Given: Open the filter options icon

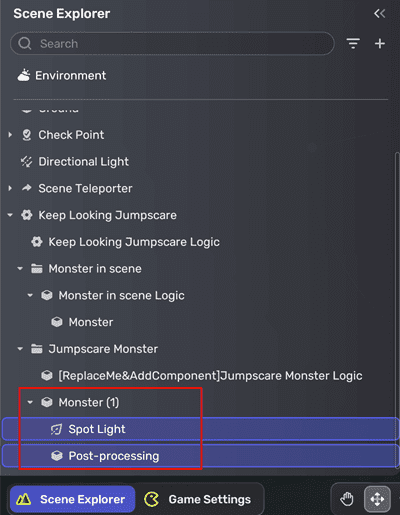Looking at the screenshot, I should pos(353,44).
